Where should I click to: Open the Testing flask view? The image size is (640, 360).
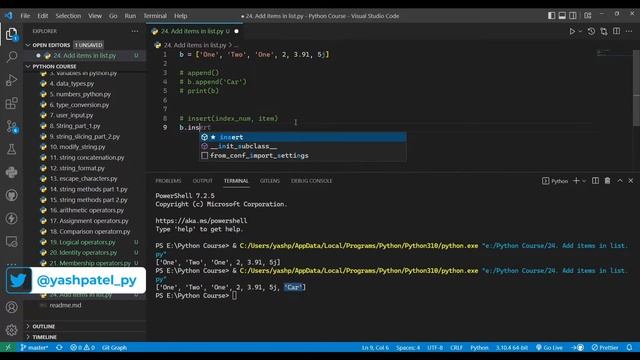click(11, 149)
